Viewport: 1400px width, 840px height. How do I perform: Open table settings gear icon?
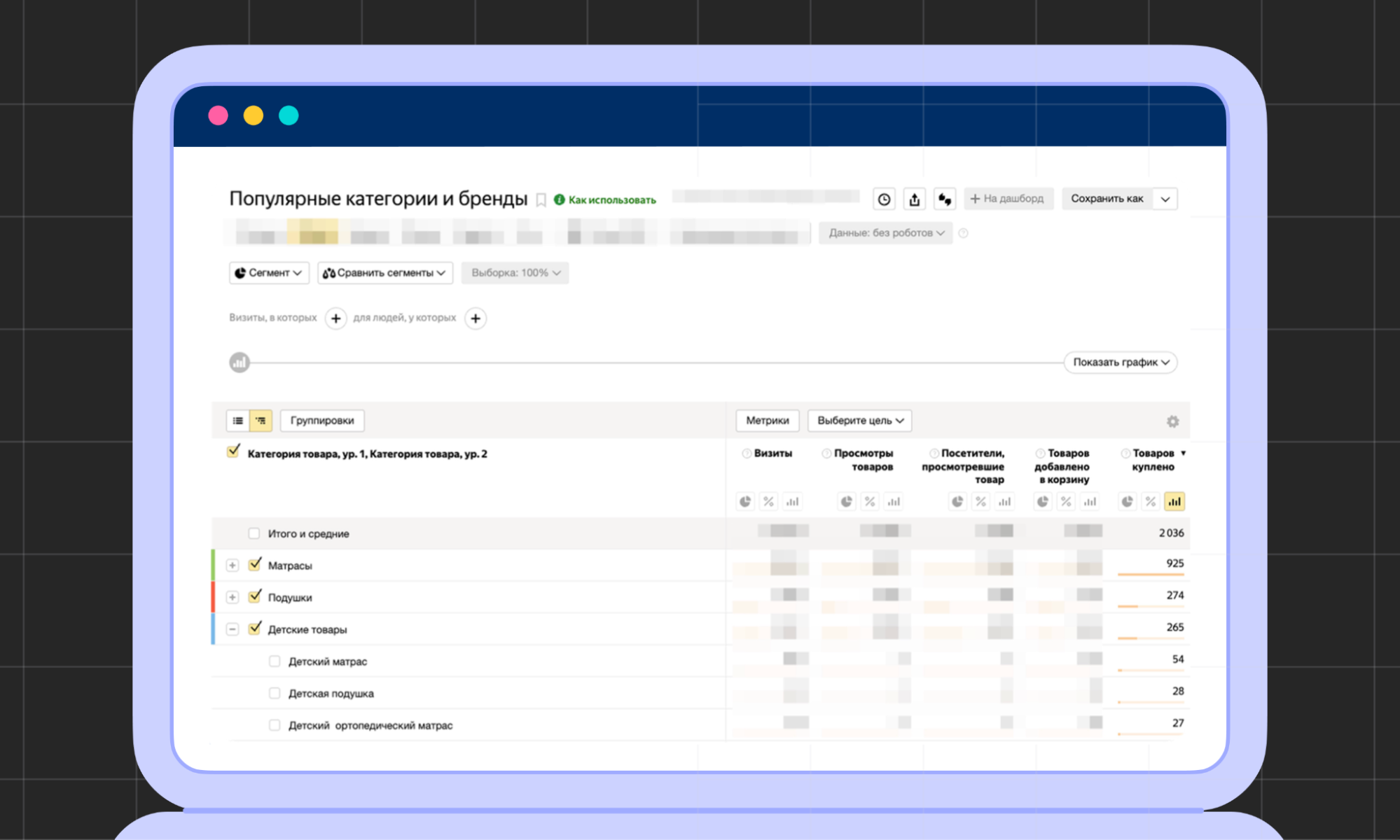1172,421
